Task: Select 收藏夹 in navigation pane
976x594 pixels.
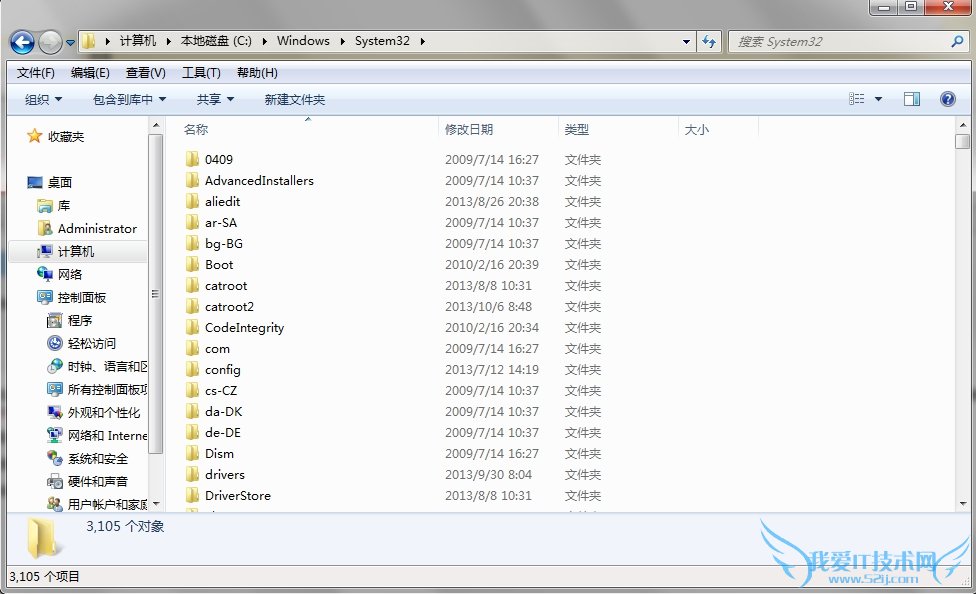Action: tap(65, 136)
